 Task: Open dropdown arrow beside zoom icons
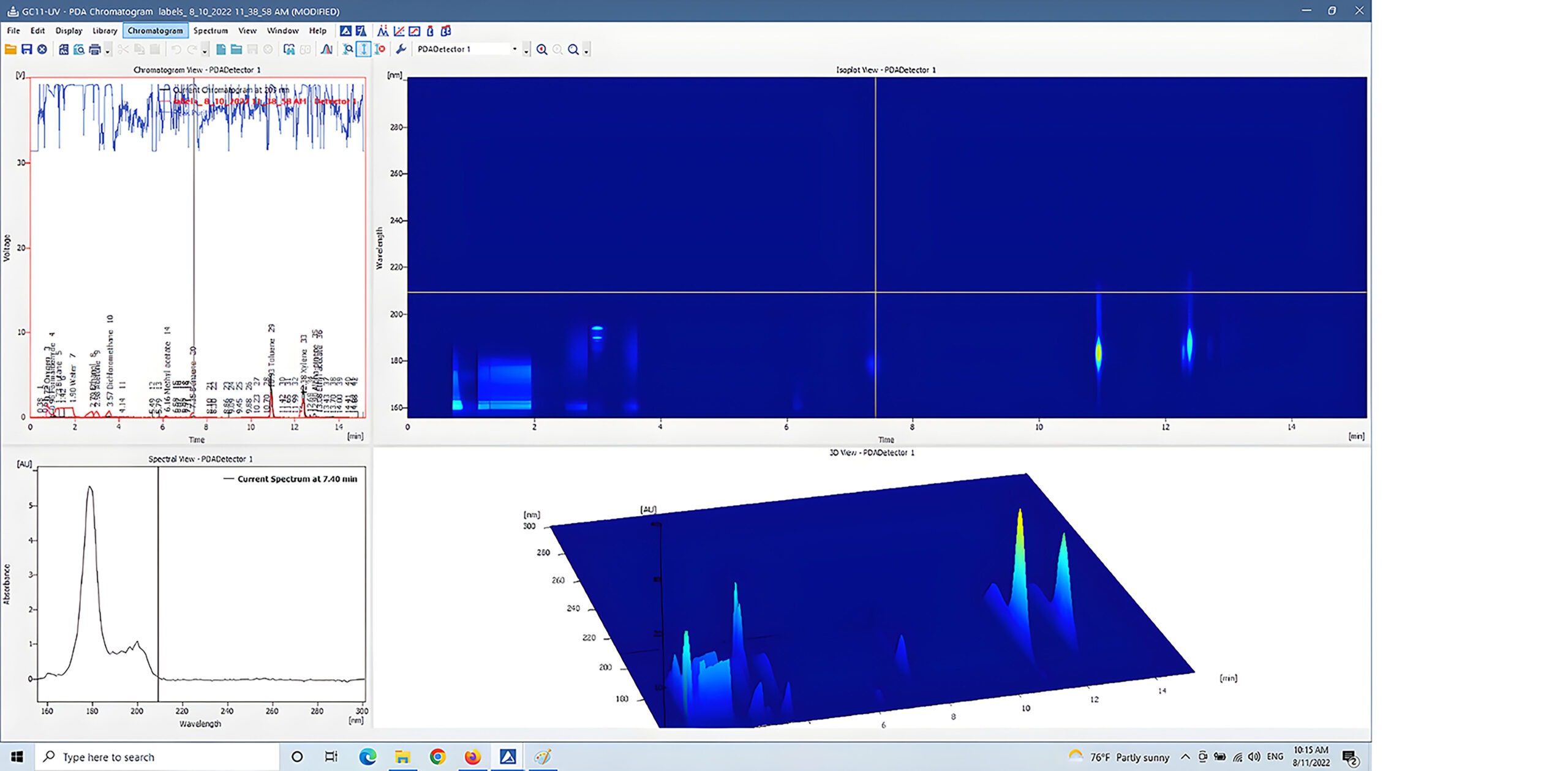586,51
